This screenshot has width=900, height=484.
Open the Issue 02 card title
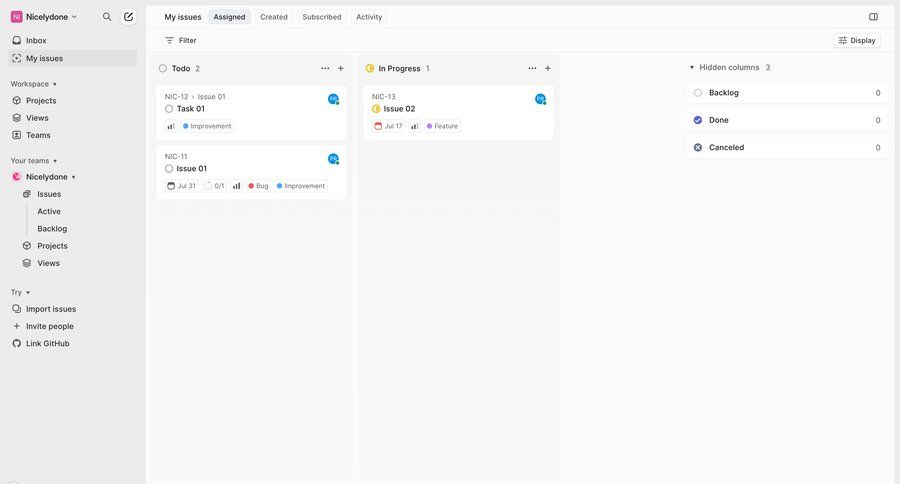399,109
